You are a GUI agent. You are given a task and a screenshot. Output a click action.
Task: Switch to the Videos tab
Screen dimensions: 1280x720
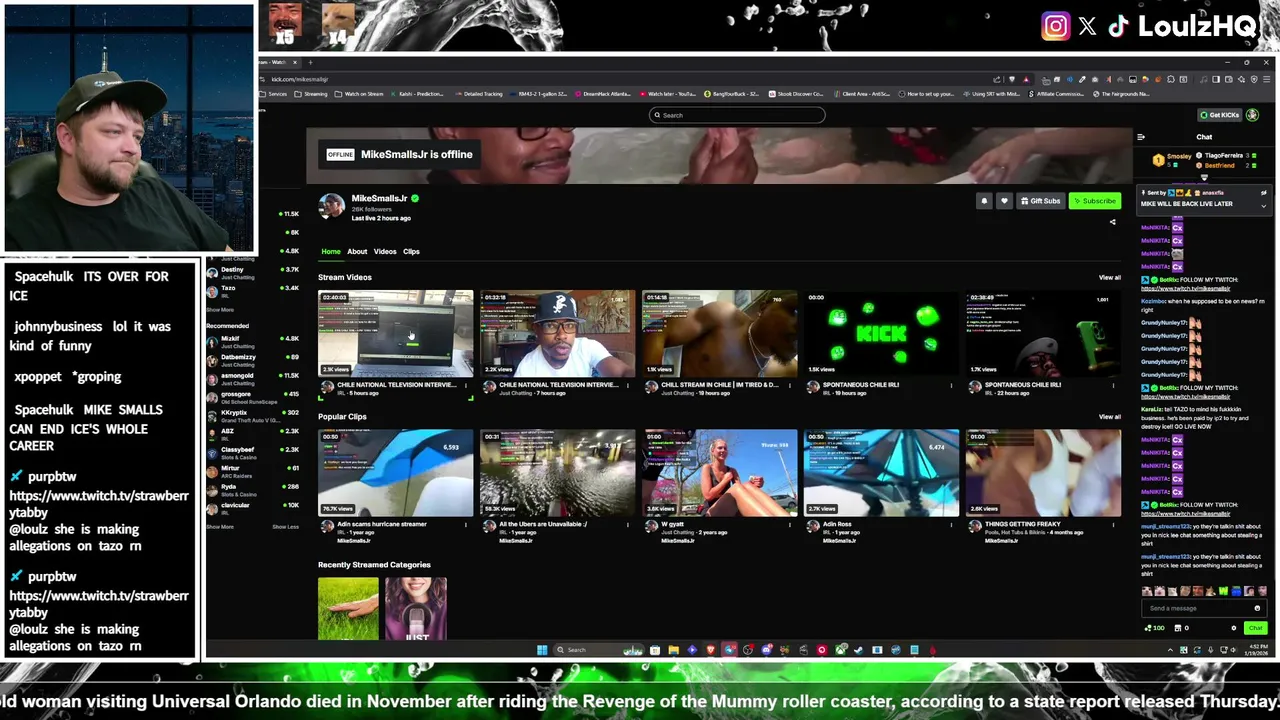[385, 252]
